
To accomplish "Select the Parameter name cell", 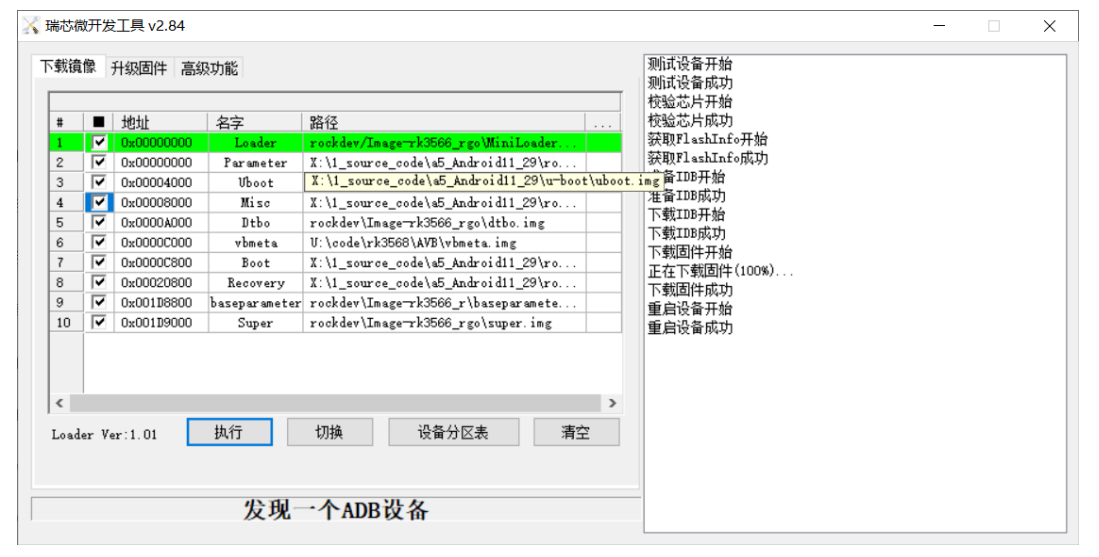I will 255,163.
